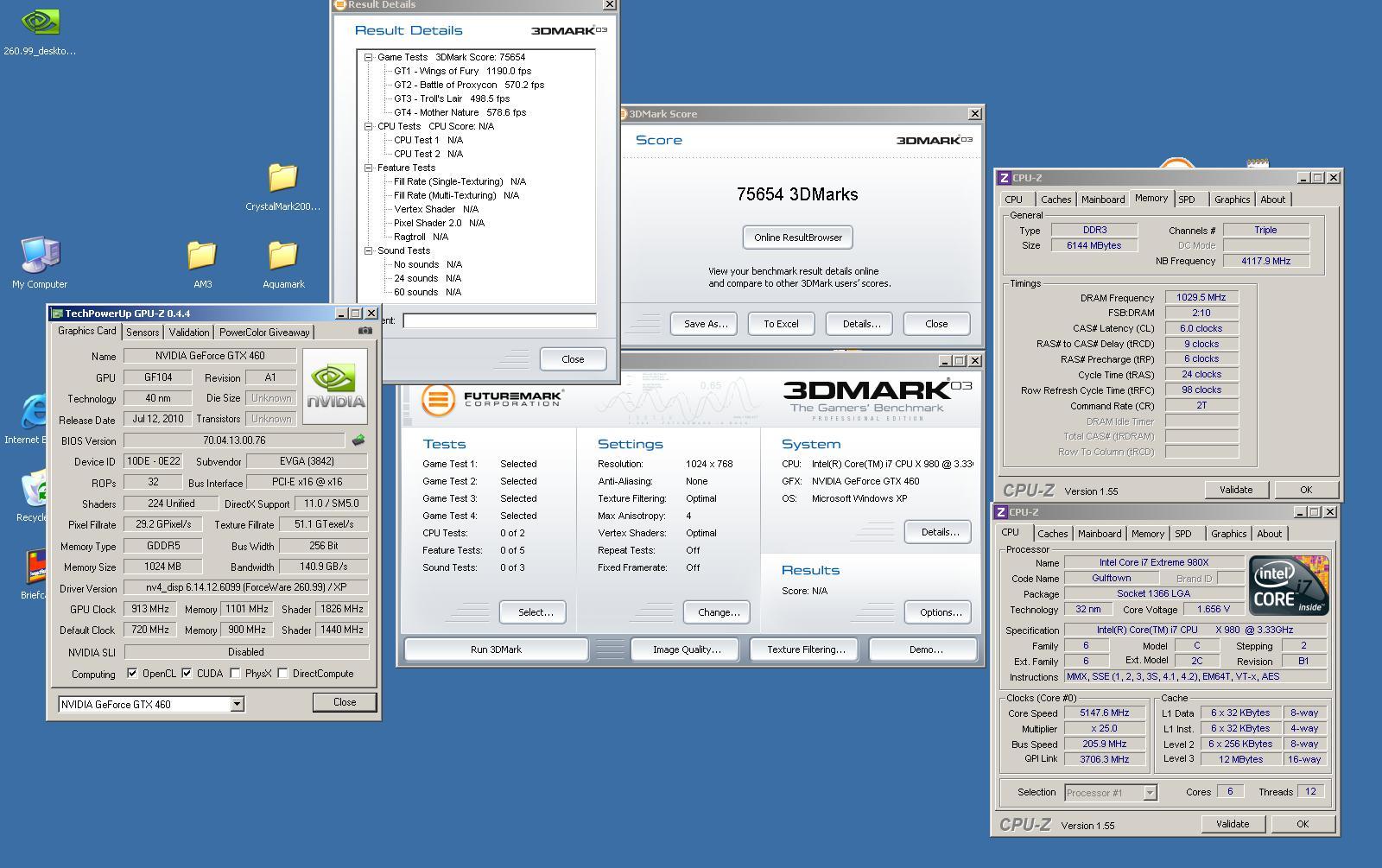Select the GT3 - Troll's Lair row

tap(452, 98)
